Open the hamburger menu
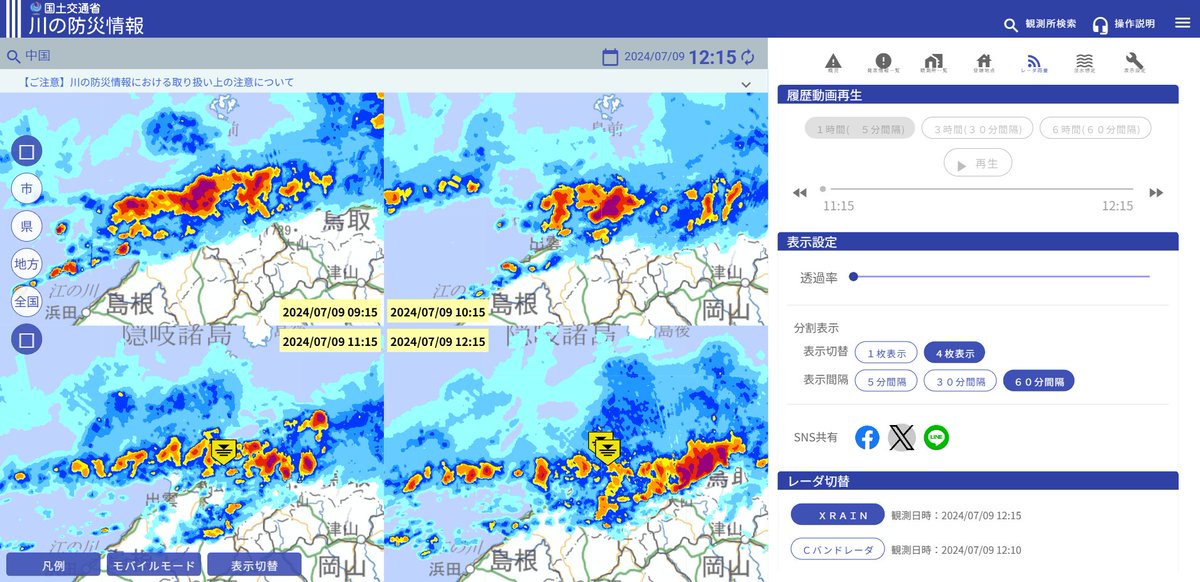The image size is (1200, 582). (x=1182, y=23)
